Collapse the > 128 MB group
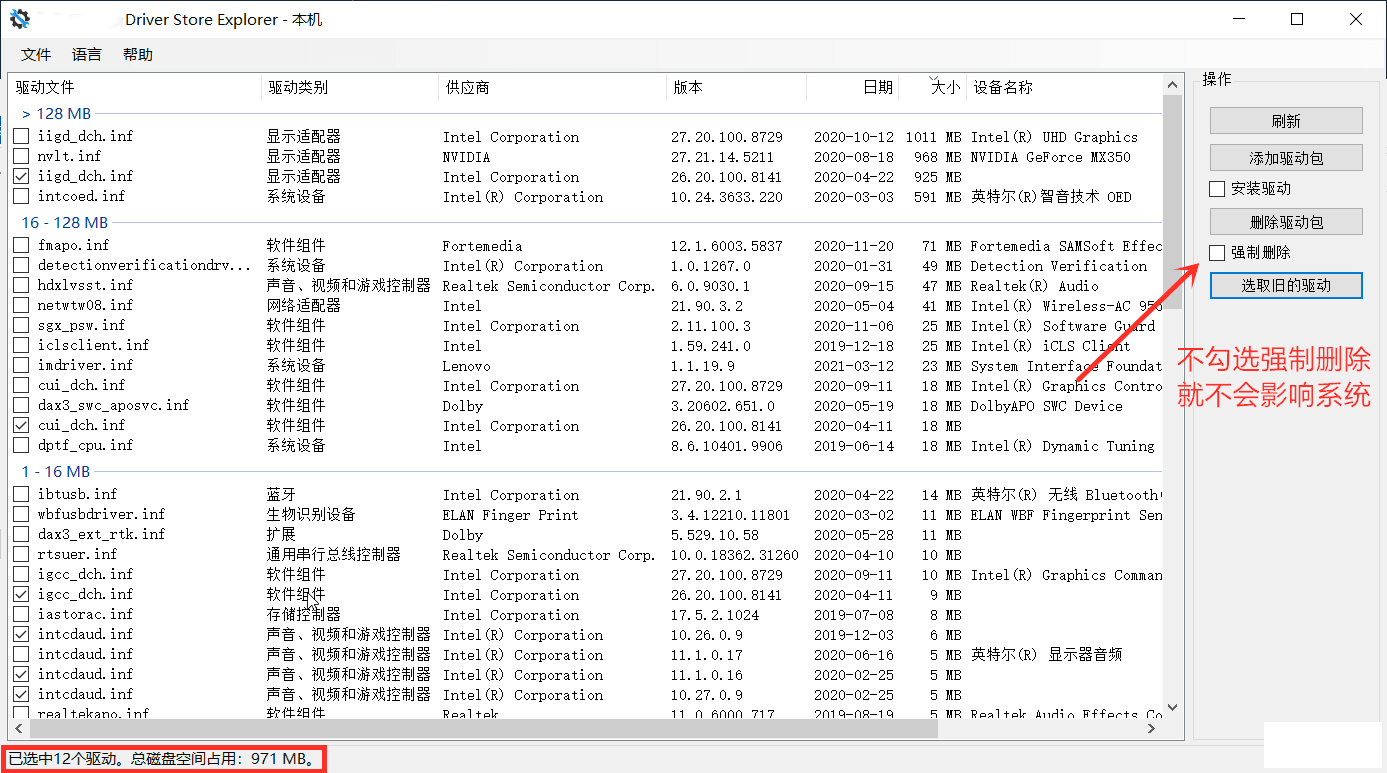 [x=56, y=114]
